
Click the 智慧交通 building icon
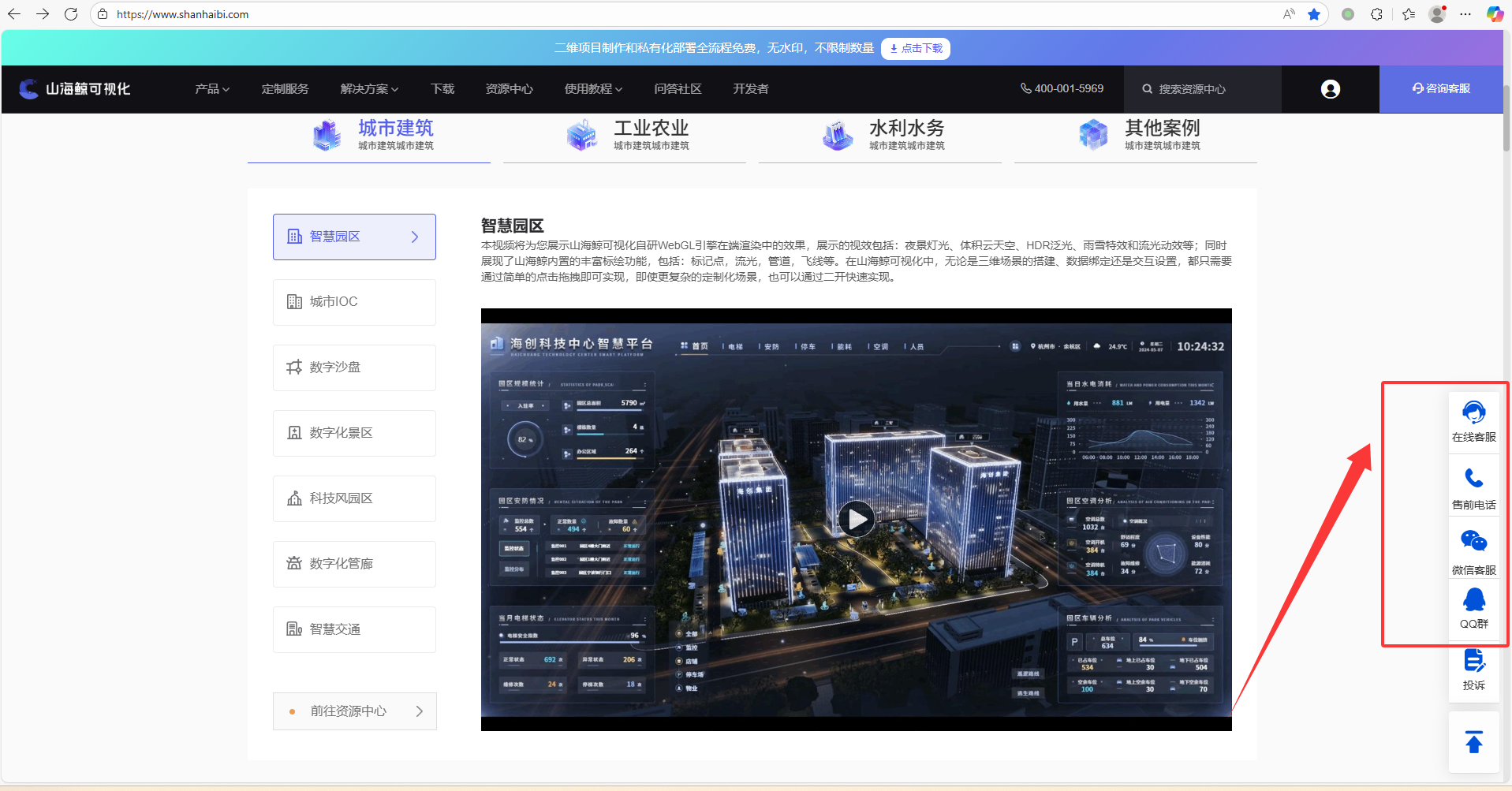click(x=294, y=629)
